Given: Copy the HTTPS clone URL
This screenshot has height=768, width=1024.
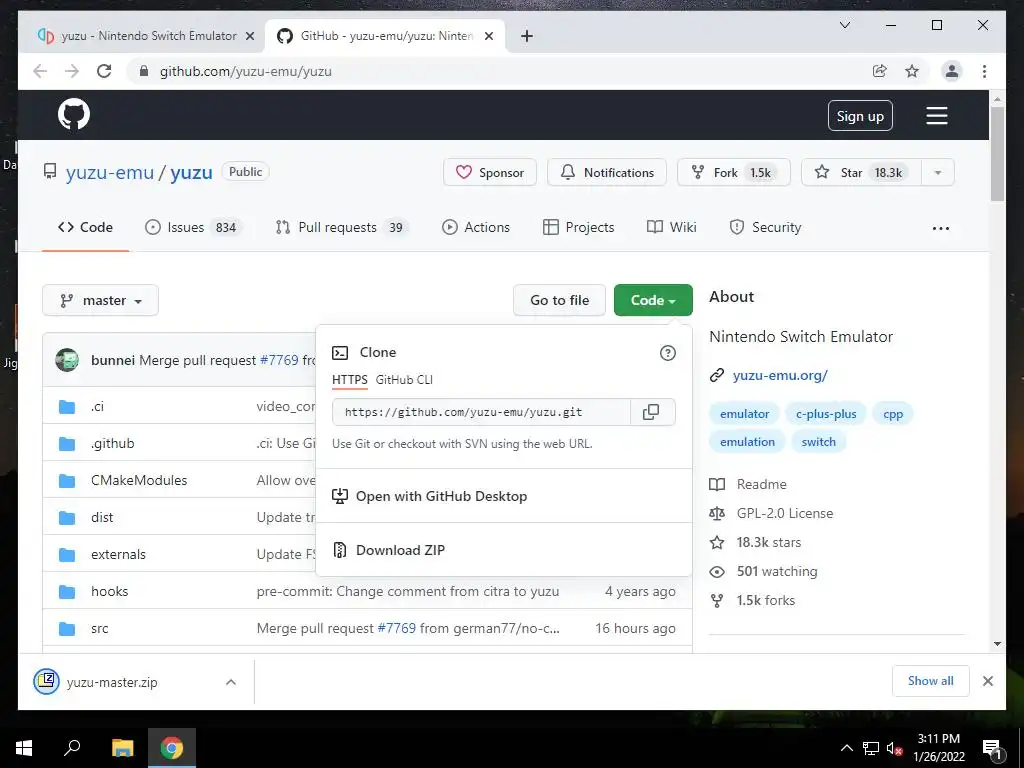Looking at the screenshot, I should coord(651,412).
